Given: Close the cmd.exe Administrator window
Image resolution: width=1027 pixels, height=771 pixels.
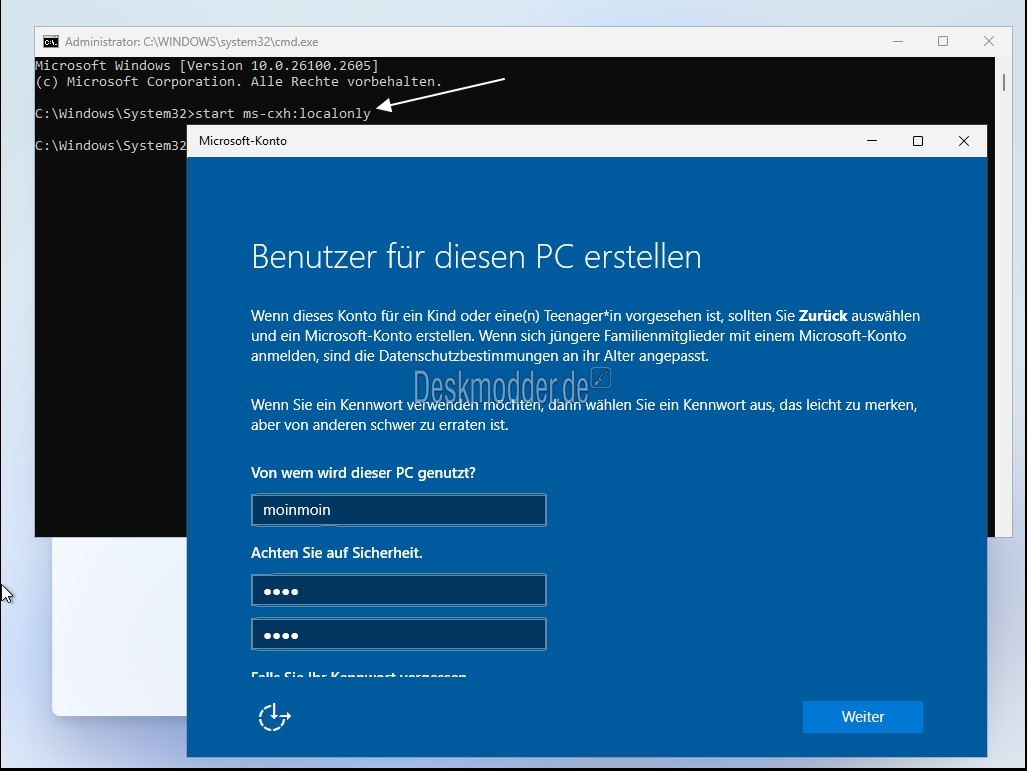Looking at the screenshot, I should click(x=988, y=41).
